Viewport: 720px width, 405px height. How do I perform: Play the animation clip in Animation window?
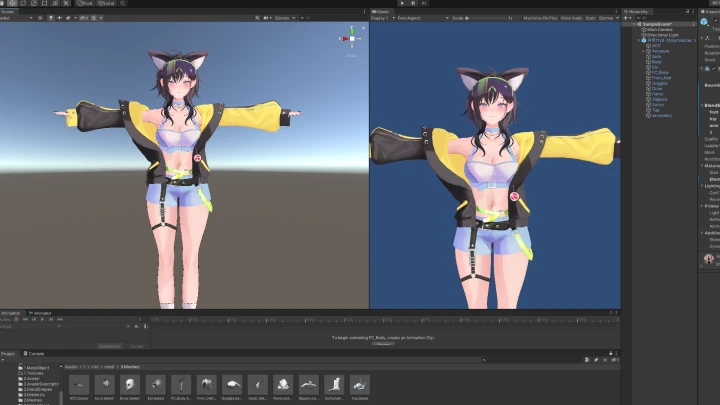[42, 319]
